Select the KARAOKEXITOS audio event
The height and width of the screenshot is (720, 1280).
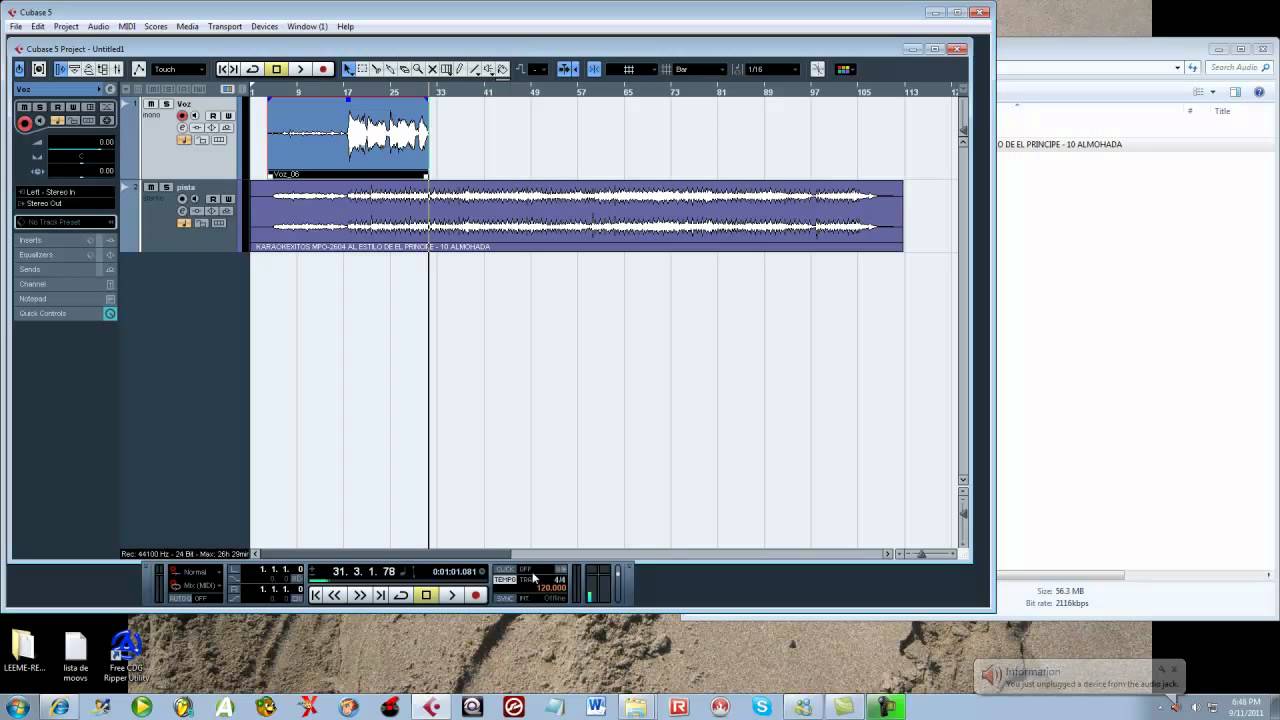(x=577, y=216)
